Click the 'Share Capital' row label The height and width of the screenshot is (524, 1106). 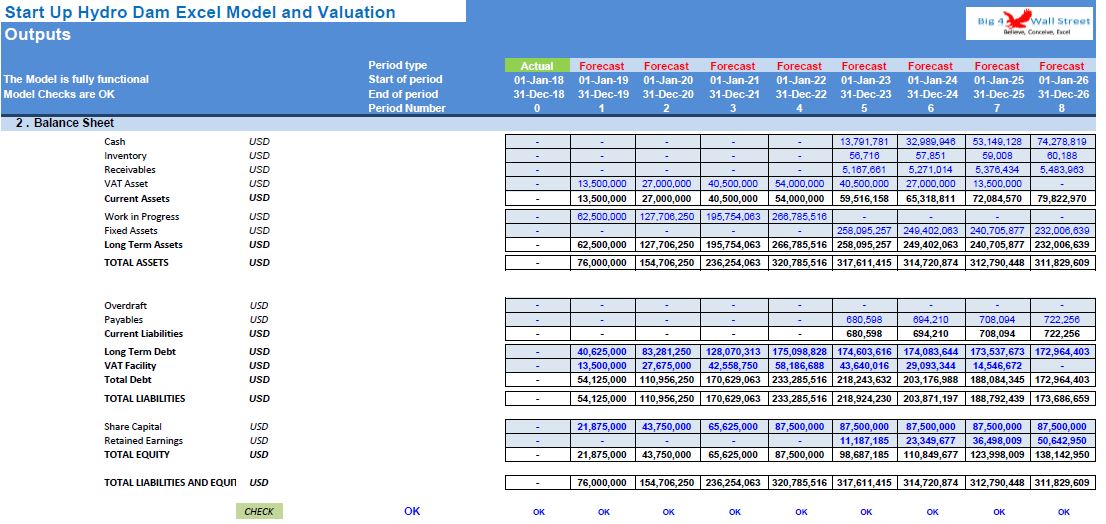[133, 427]
